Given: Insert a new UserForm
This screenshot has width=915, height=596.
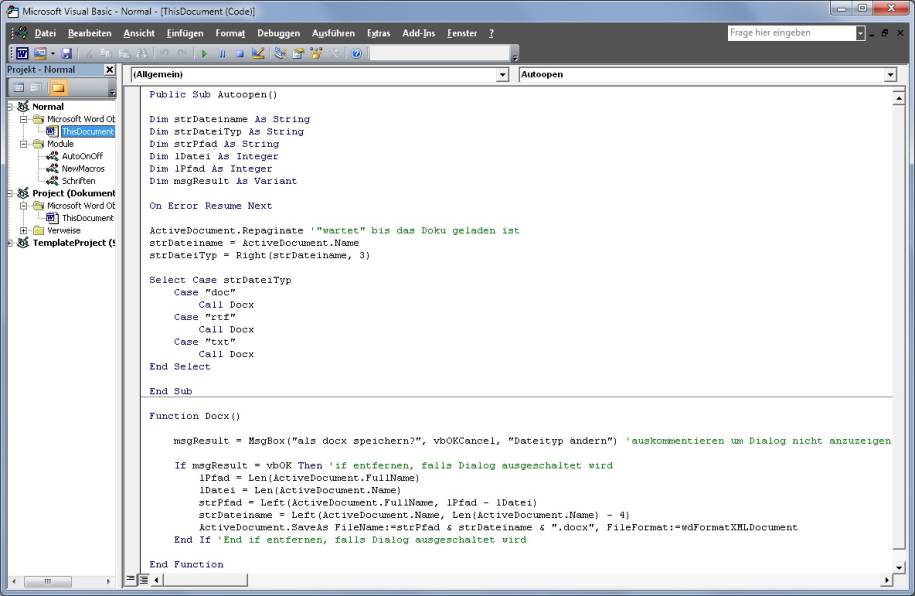Looking at the screenshot, I should (x=39, y=52).
